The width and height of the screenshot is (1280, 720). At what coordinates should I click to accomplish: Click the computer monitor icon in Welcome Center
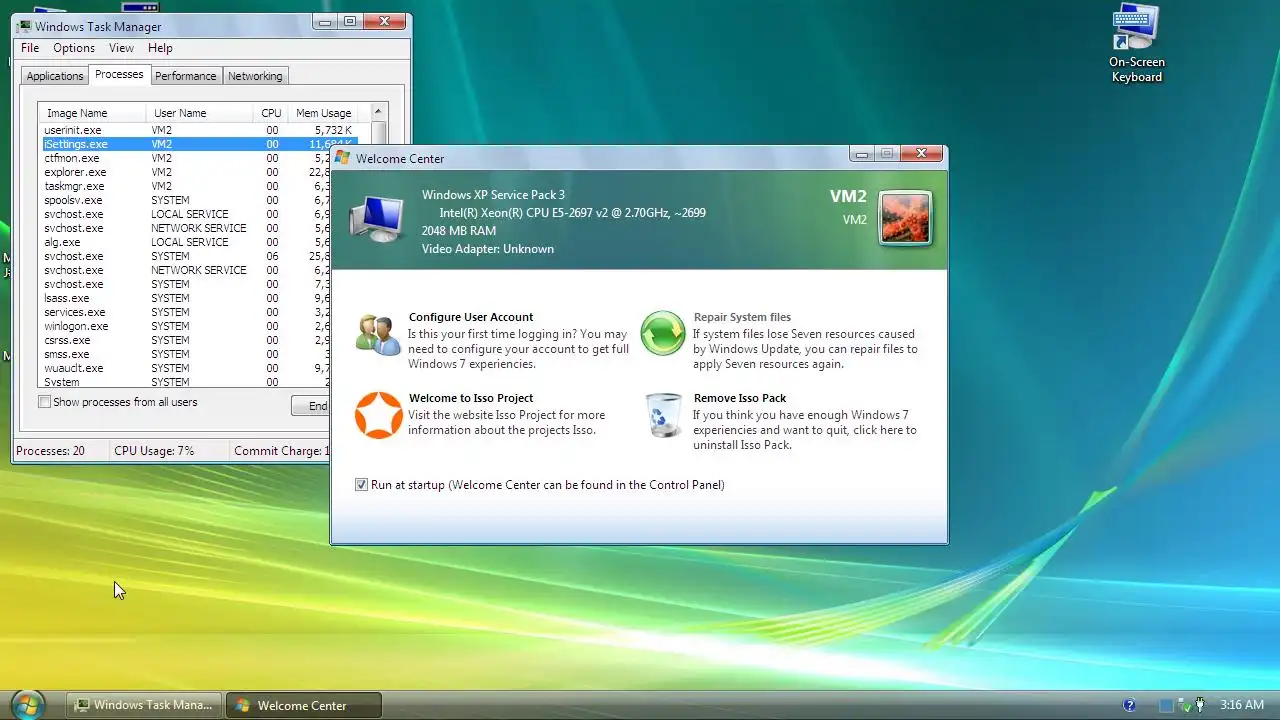377,219
